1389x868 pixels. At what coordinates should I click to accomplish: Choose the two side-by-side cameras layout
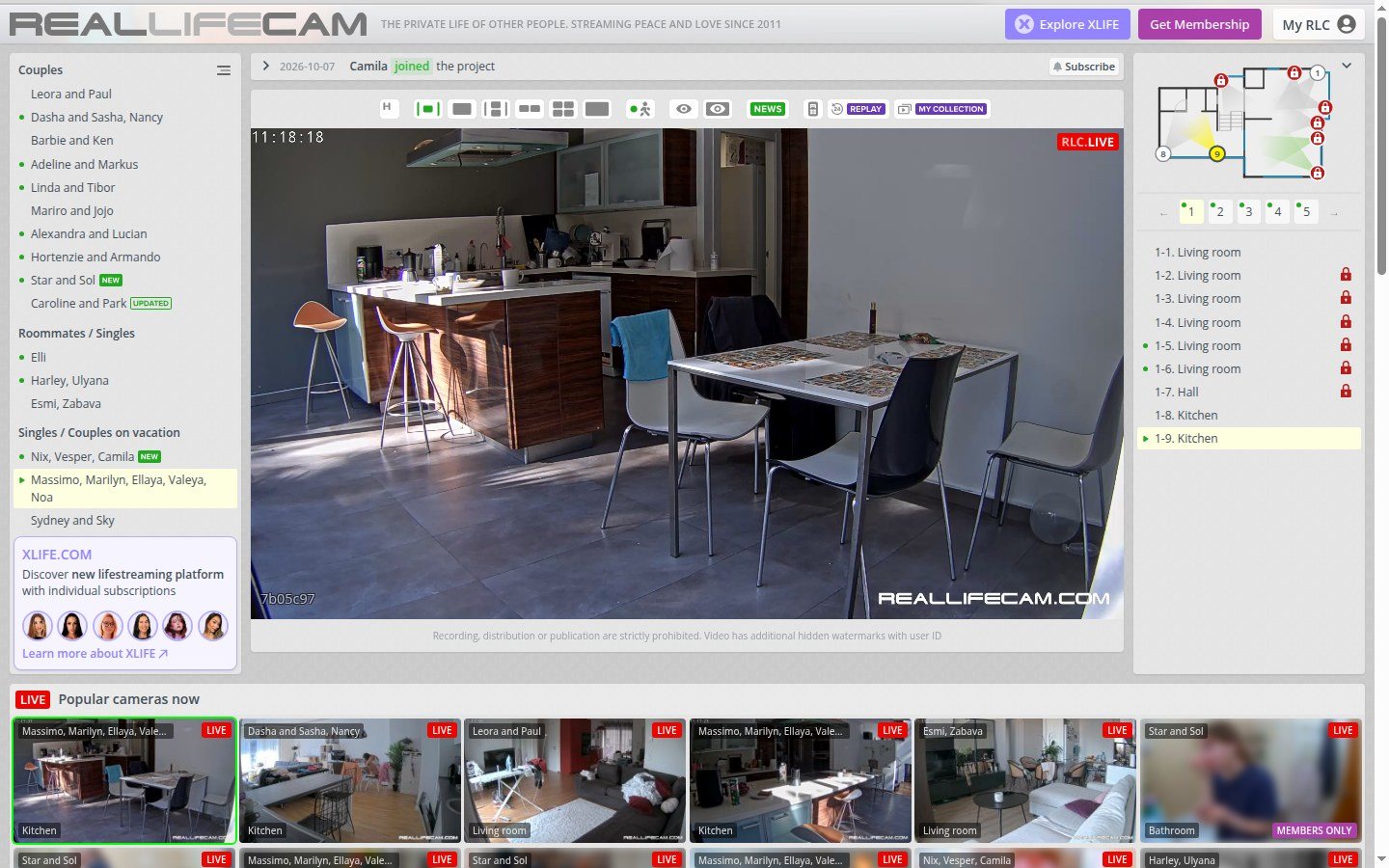point(530,109)
